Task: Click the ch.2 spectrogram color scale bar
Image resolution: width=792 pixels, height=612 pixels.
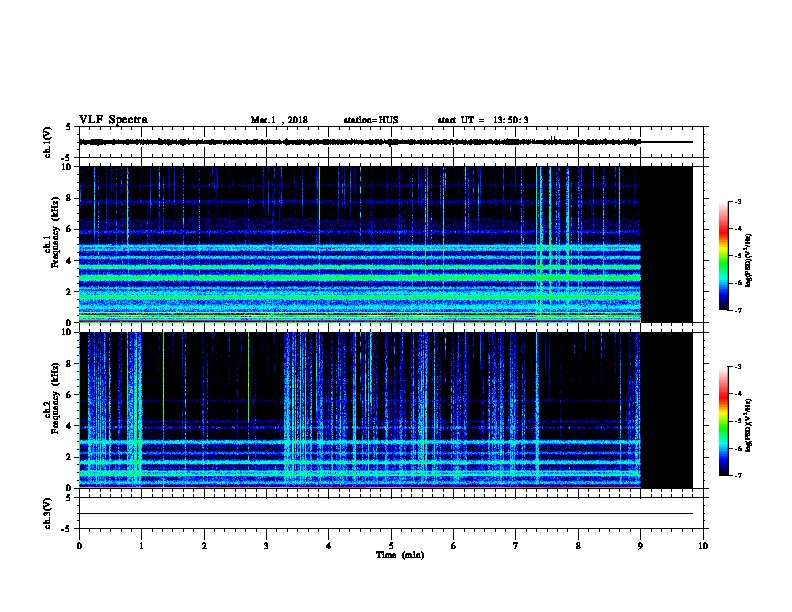Action: (x=724, y=421)
